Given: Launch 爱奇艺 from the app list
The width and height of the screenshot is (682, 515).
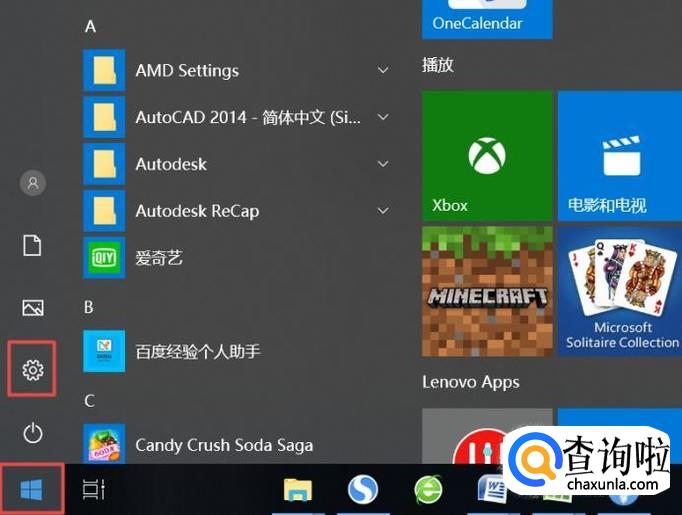Looking at the screenshot, I should (159, 258).
